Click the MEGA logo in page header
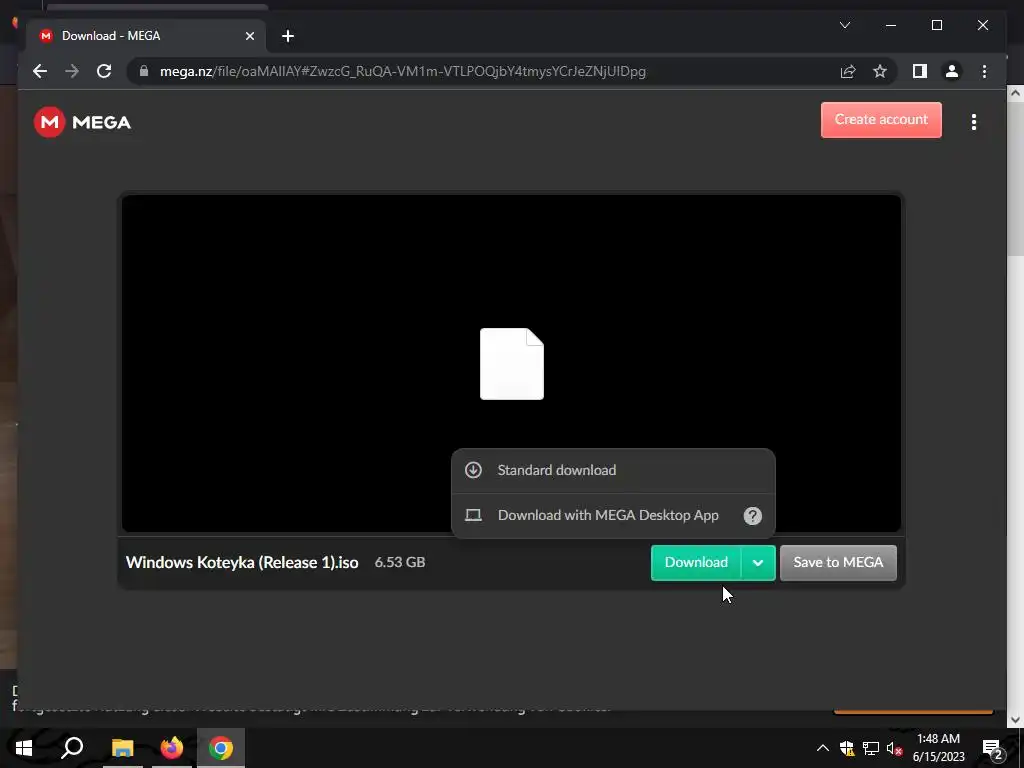Screen dimensions: 1024x768 click(82, 122)
